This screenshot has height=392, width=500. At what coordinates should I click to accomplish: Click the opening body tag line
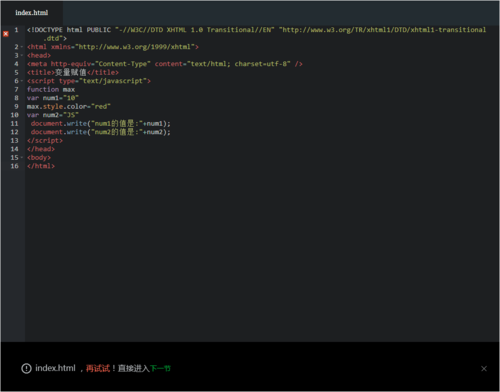tap(39, 157)
